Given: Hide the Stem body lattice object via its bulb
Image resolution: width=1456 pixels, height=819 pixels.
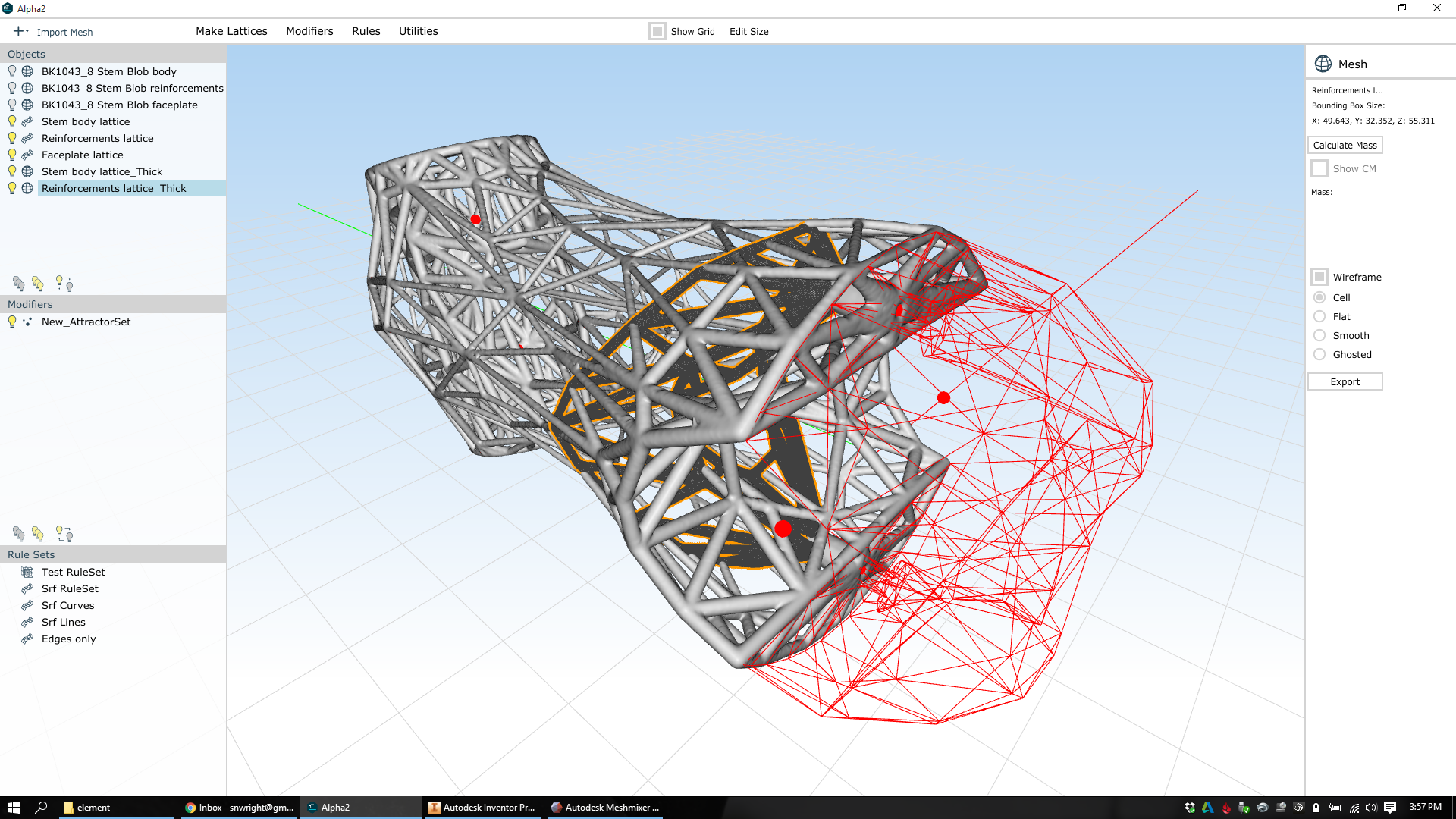Looking at the screenshot, I should tap(12, 121).
